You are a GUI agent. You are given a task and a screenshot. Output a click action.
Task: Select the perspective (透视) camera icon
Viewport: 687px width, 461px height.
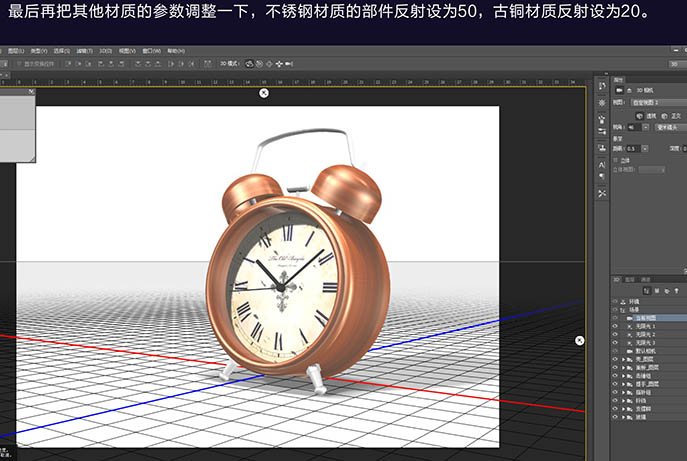(640, 116)
